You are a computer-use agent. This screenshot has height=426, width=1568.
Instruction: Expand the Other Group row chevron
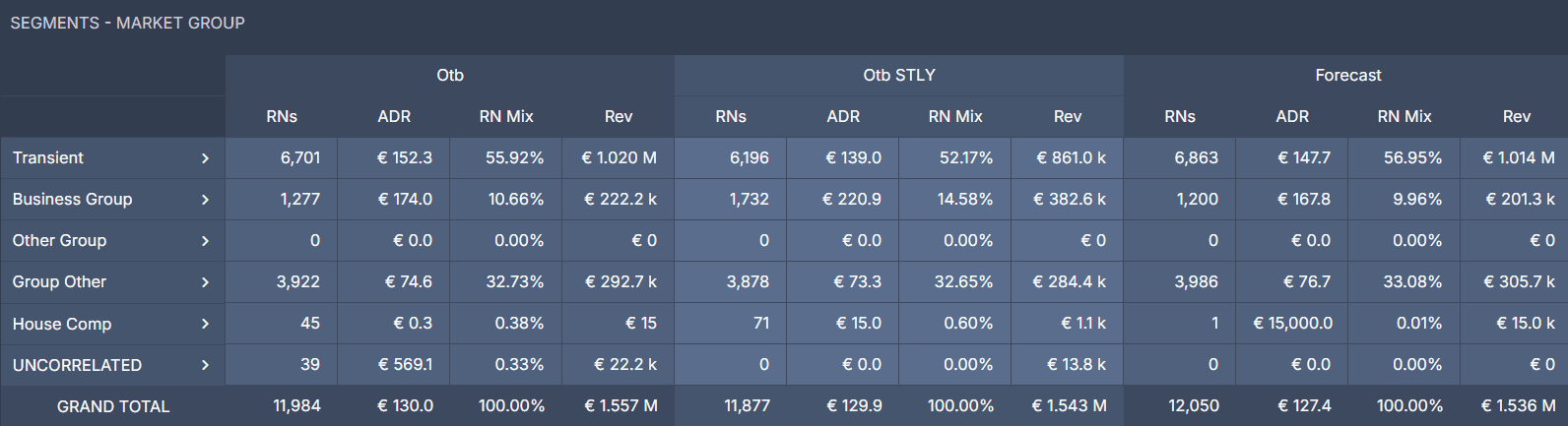(205, 241)
